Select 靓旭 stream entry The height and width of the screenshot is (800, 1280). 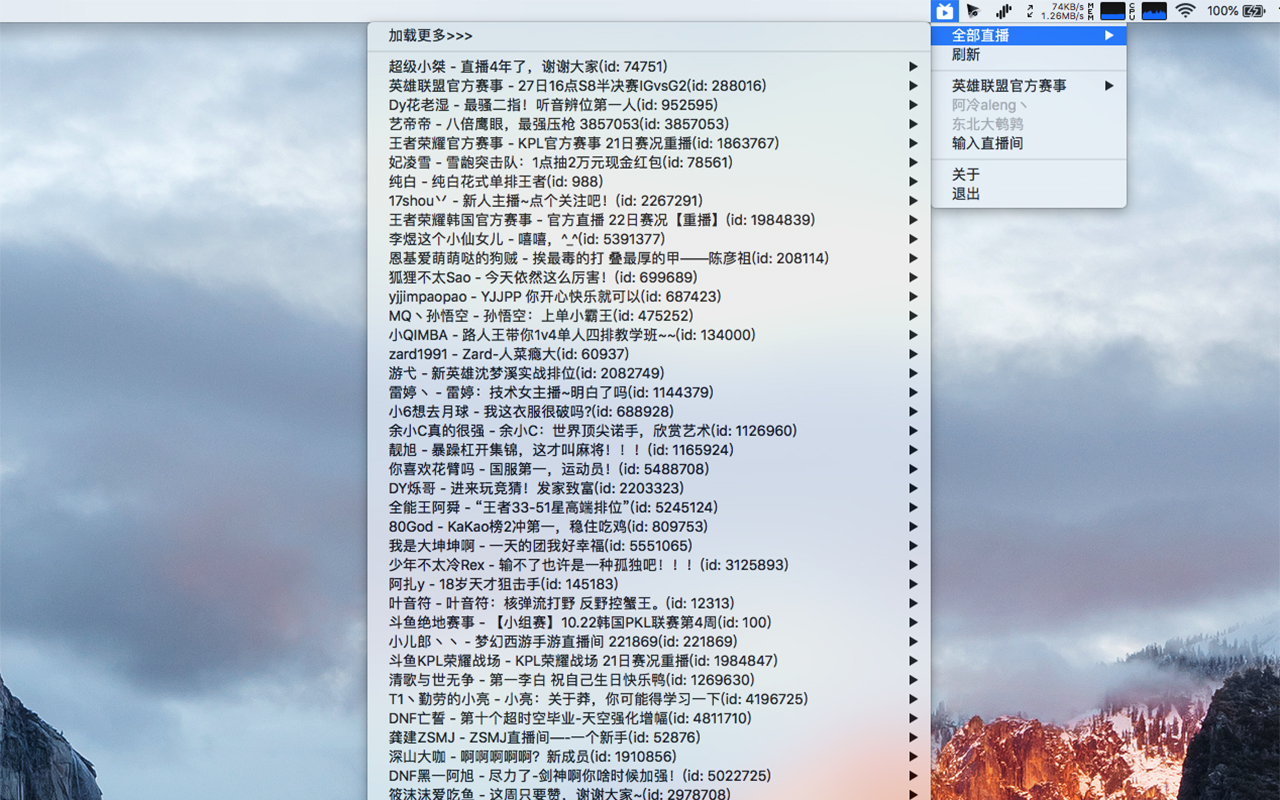coord(649,450)
